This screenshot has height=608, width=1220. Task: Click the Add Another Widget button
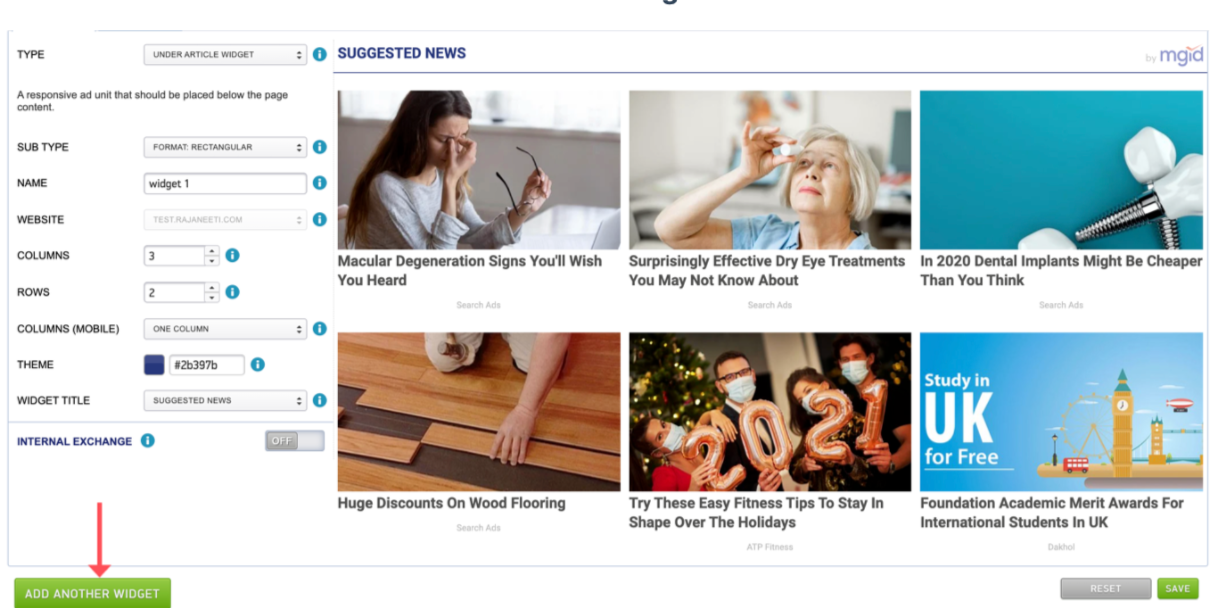(92, 593)
